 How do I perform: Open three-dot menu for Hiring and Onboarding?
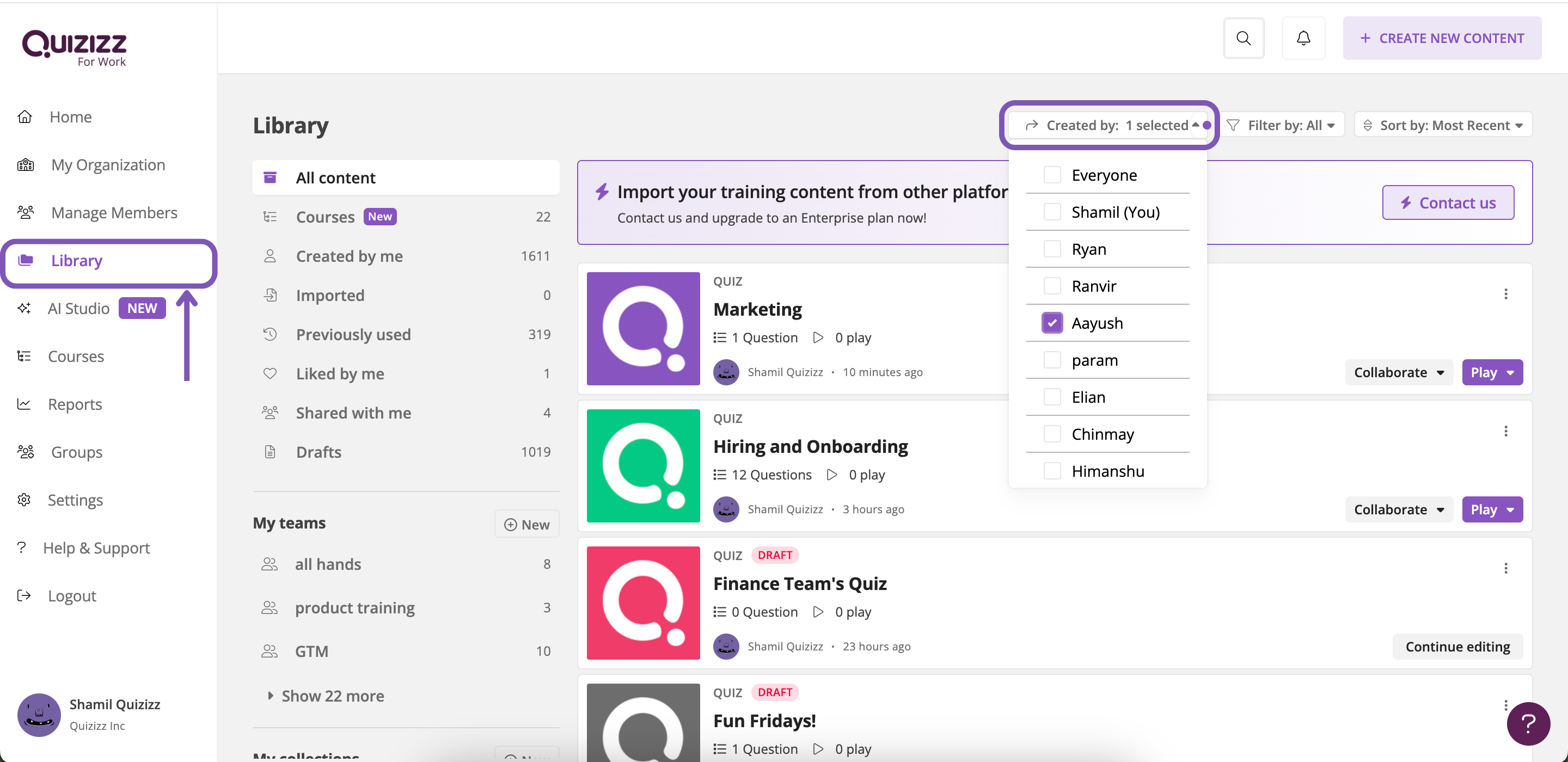1505,431
